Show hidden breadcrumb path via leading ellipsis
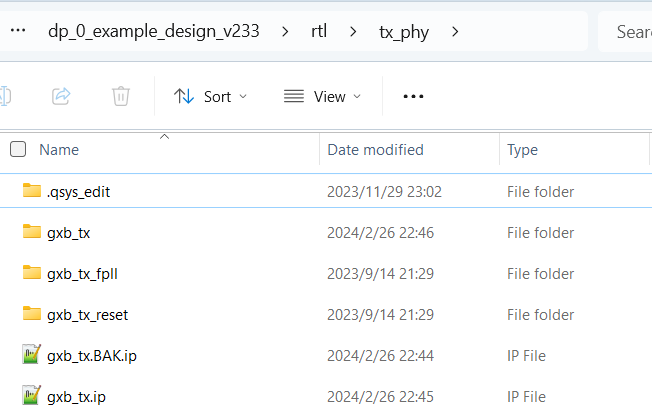The width and height of the screenshot is (652, 412). click(x=17, y=31)
